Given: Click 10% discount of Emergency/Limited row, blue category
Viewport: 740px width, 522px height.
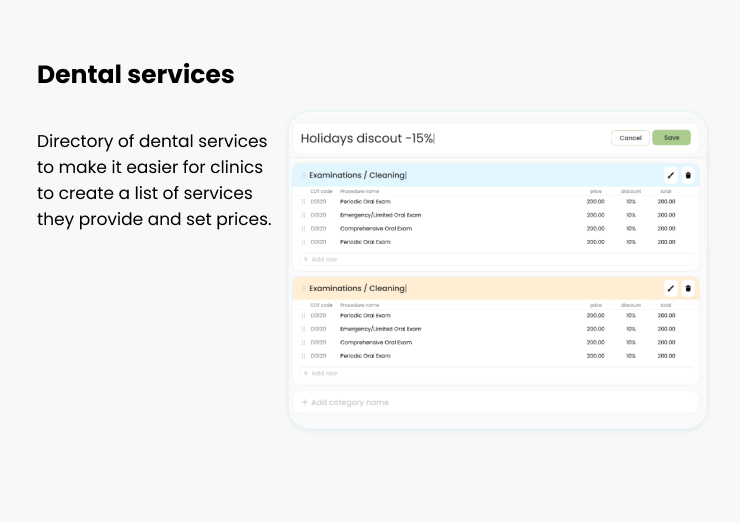Looking at the screenshot, I should point(631,215).
